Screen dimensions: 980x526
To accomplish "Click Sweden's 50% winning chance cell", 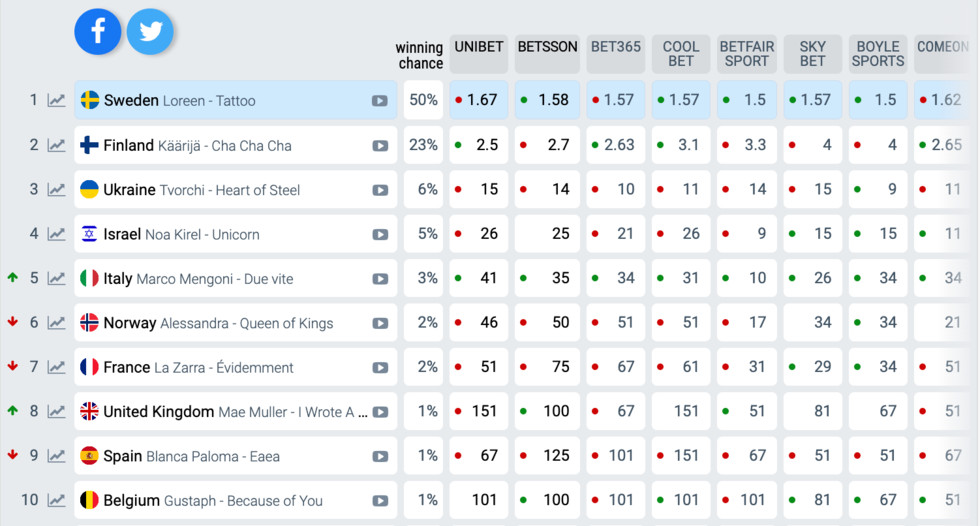I will click(x=423, y=100).
